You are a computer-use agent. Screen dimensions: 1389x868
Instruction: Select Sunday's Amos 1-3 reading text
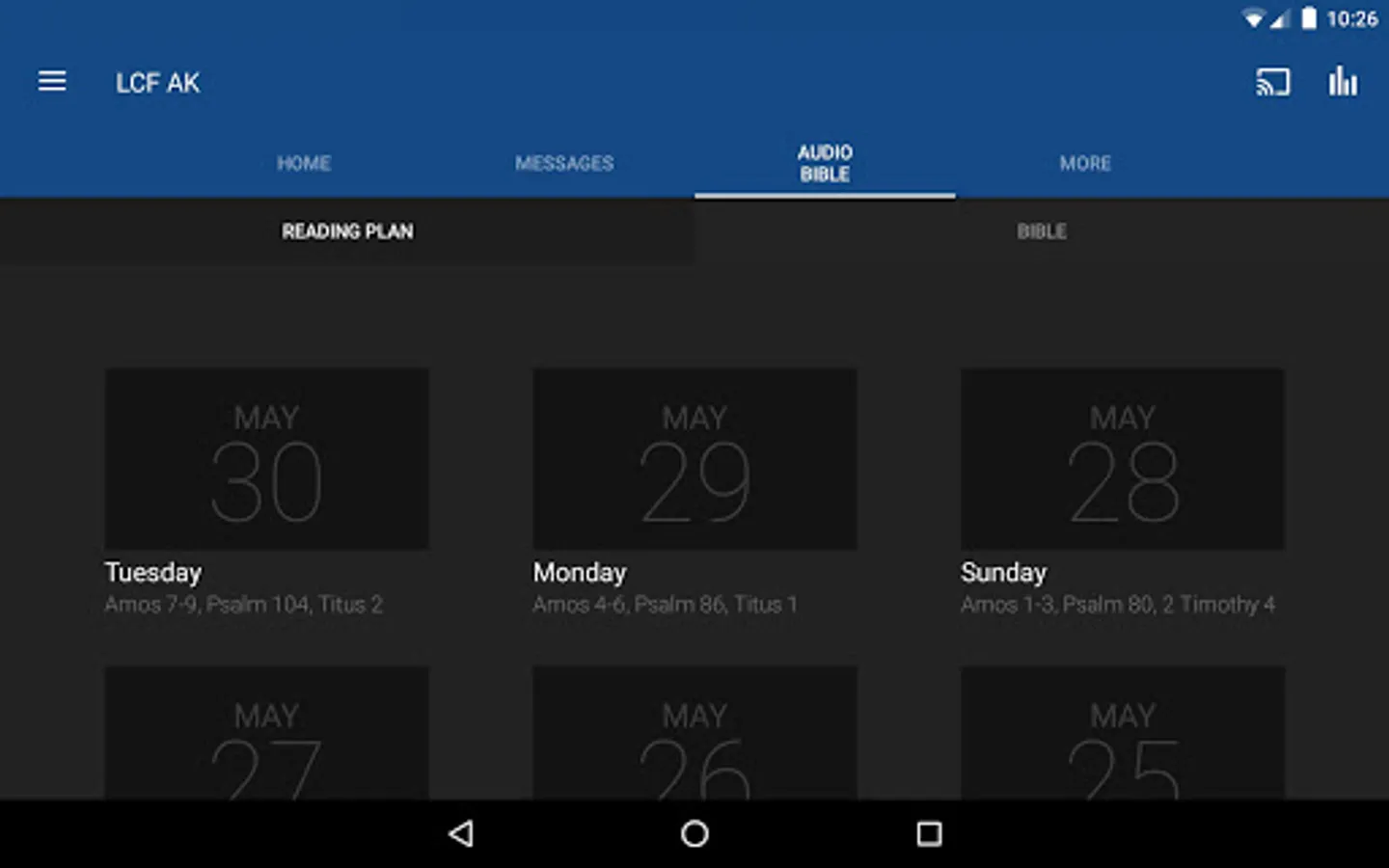coord(1118,605)
